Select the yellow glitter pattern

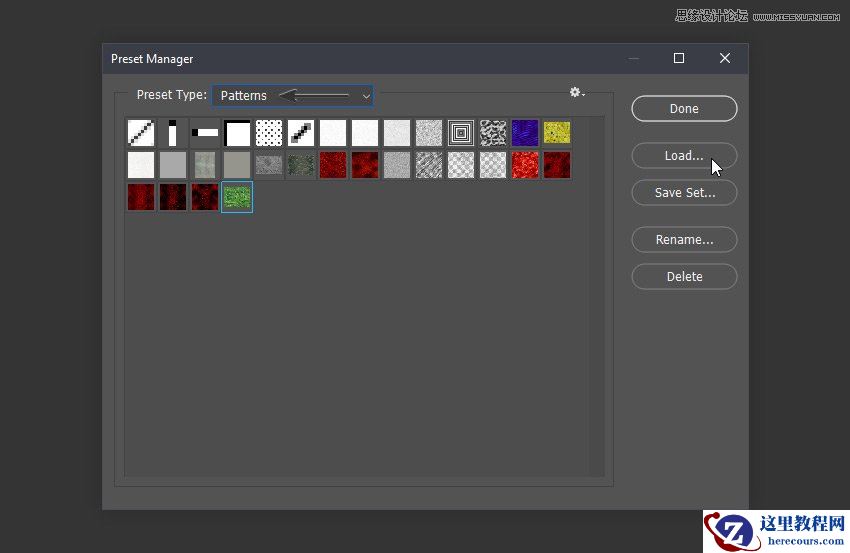pos(557,133)
